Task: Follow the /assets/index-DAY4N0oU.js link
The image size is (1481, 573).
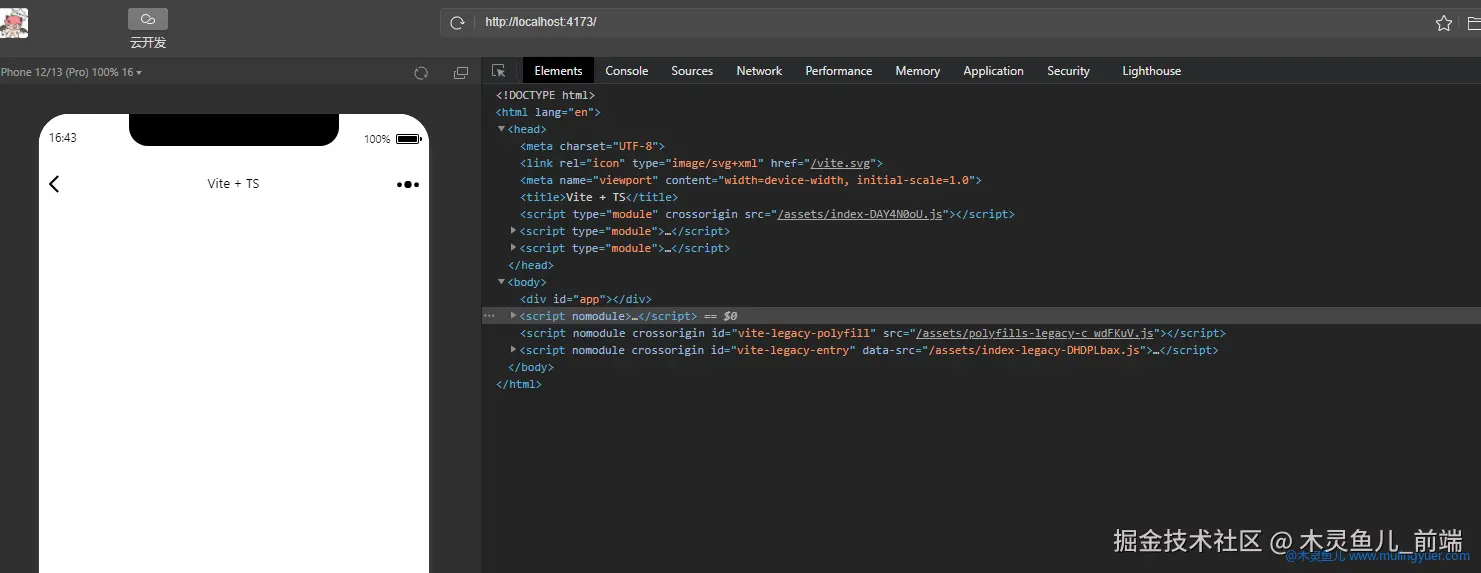Action: (859, 214)
